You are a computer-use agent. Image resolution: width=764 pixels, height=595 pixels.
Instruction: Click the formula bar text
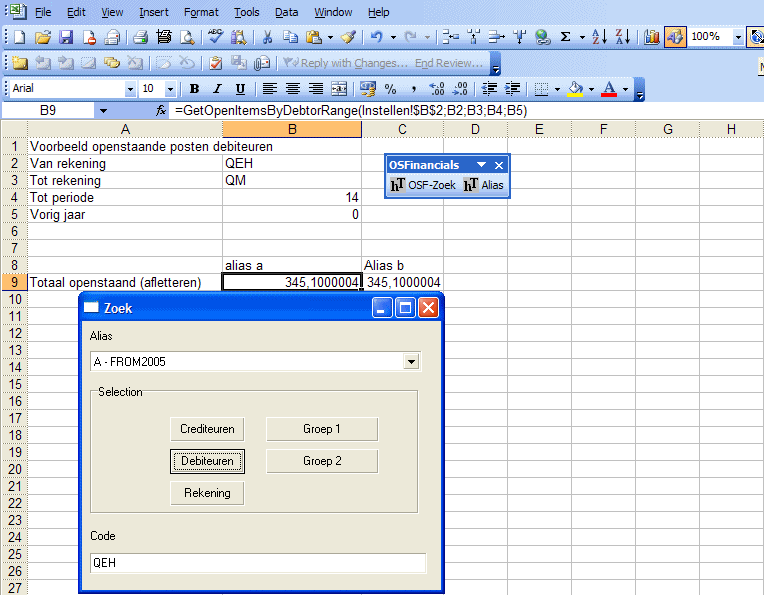pyautogui.click(x=351, y=111)
